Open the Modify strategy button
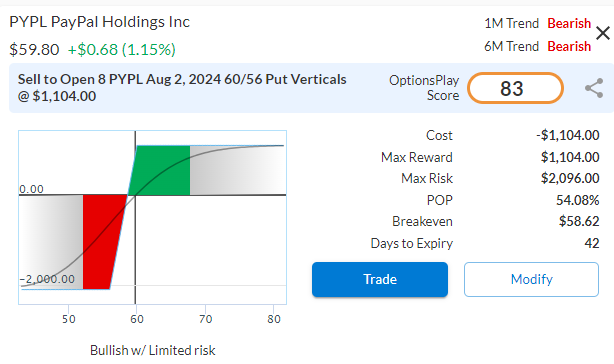 [531, 279]
